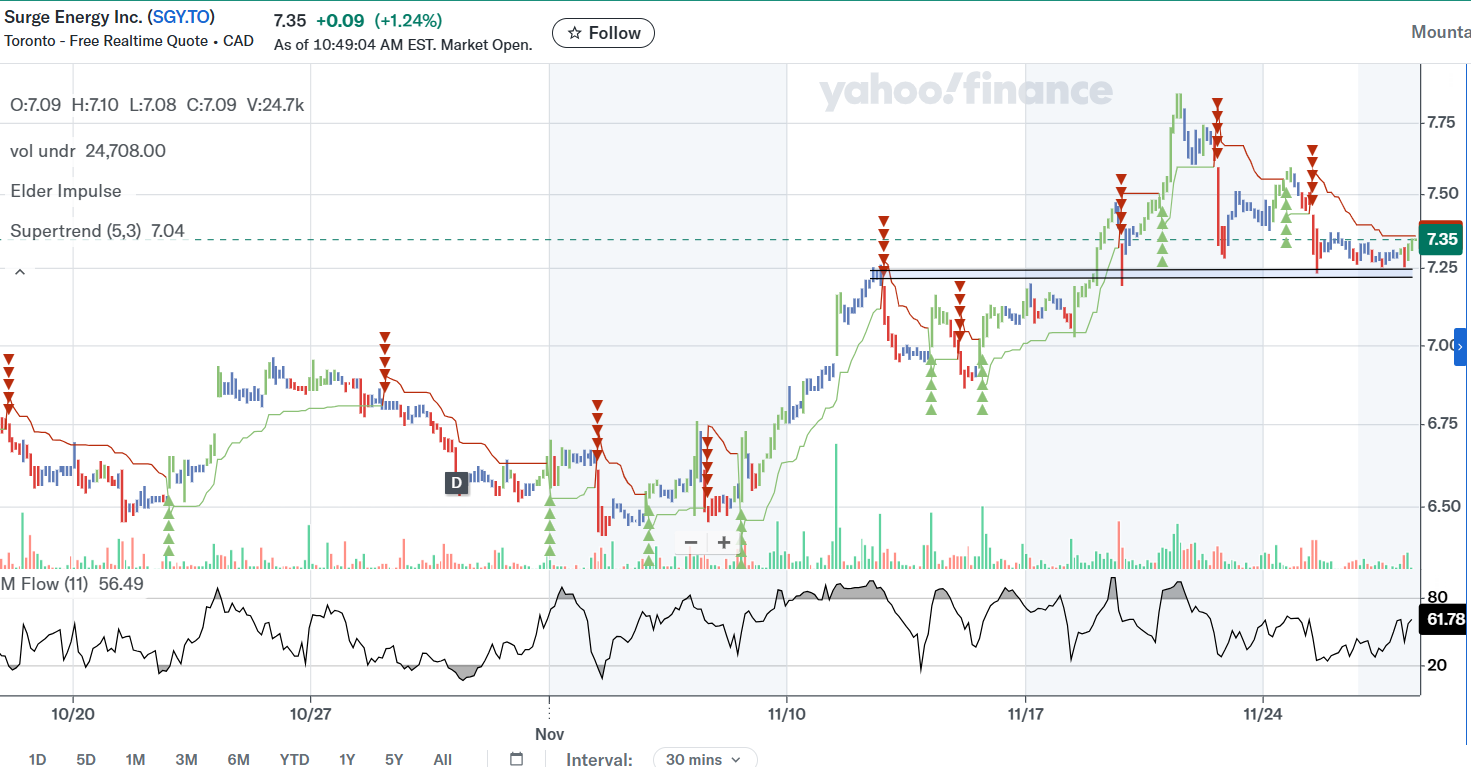Image resolution: width=1471 pixels, height=767 pixels.
Task: Zoom in using the plus icon
Action: (723, 541)
